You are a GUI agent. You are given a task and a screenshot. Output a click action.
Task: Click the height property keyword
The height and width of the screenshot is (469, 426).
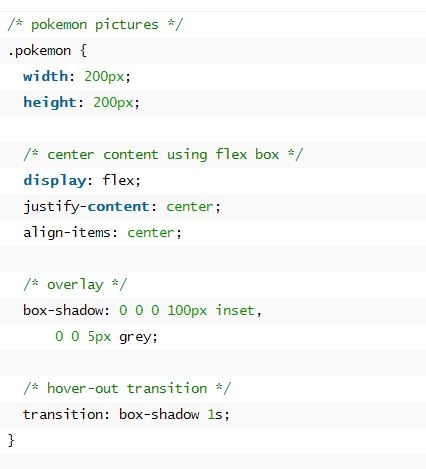50,102
